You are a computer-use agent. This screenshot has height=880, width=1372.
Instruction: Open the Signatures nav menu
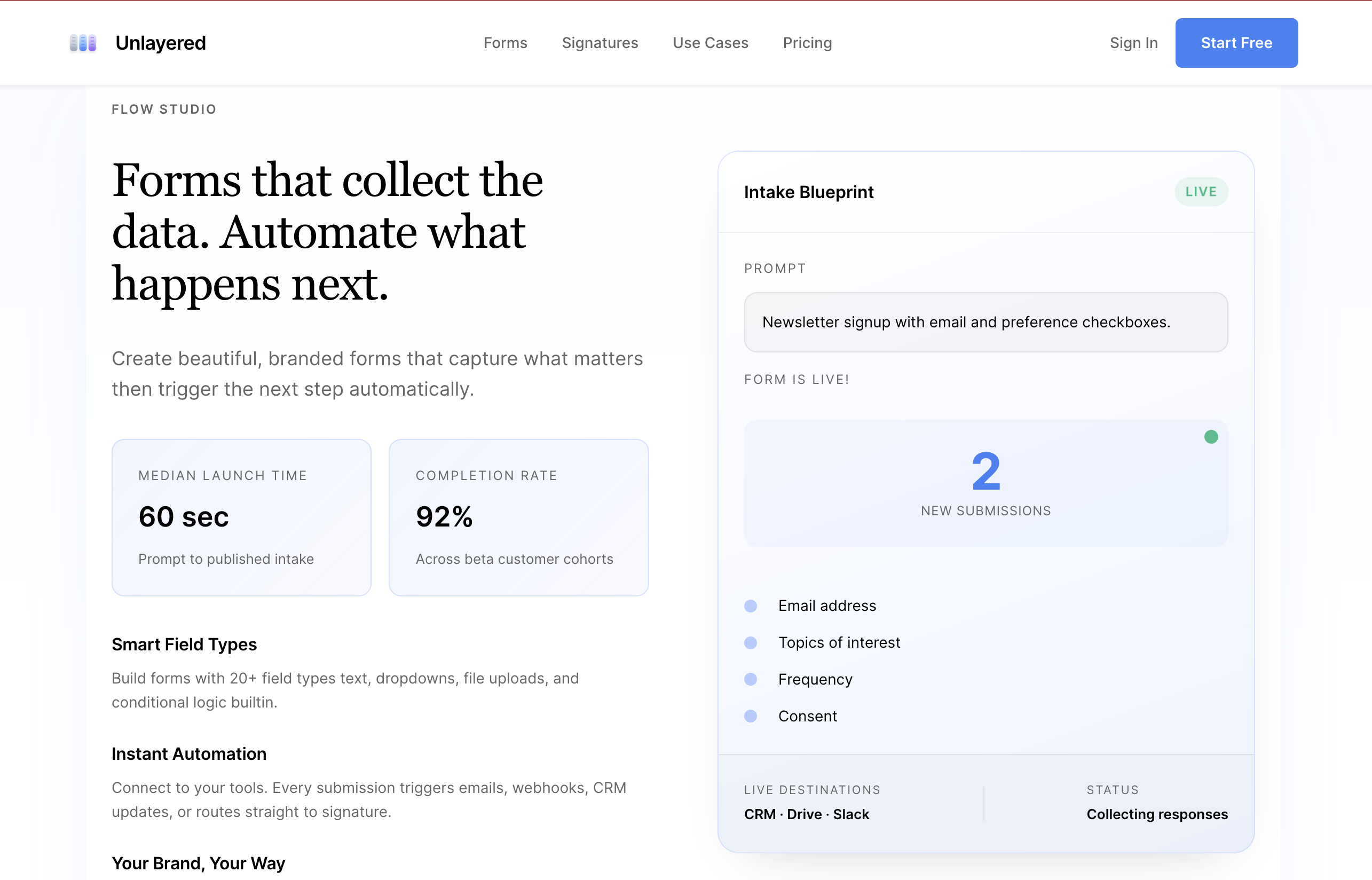(600, 43)
